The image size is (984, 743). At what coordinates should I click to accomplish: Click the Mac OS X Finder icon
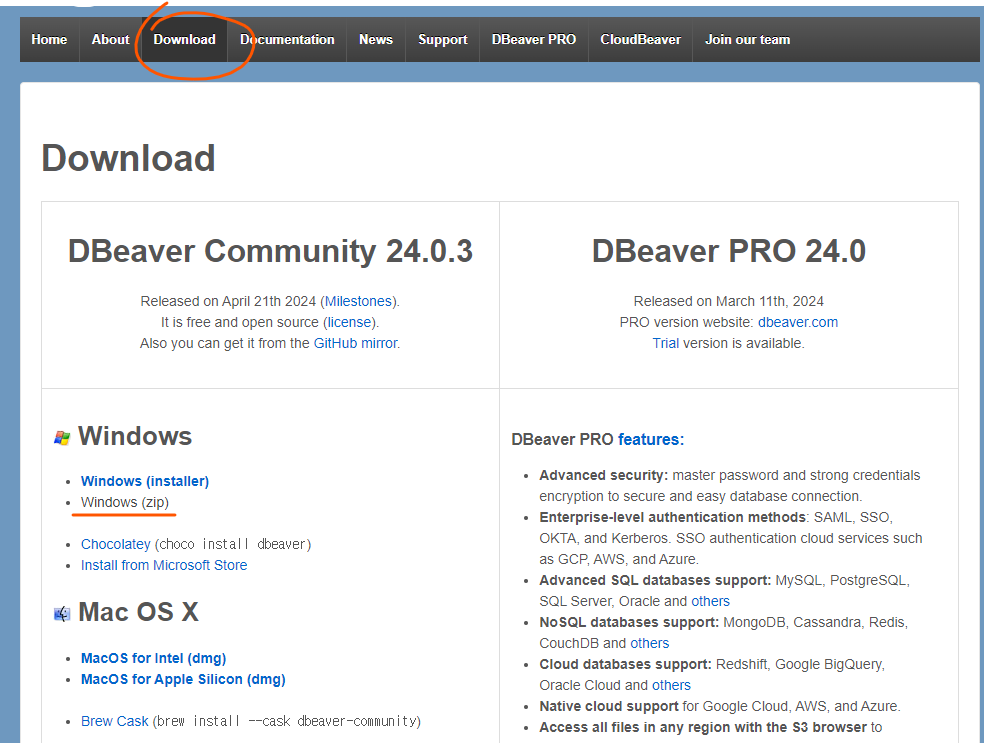coord(62,613)
